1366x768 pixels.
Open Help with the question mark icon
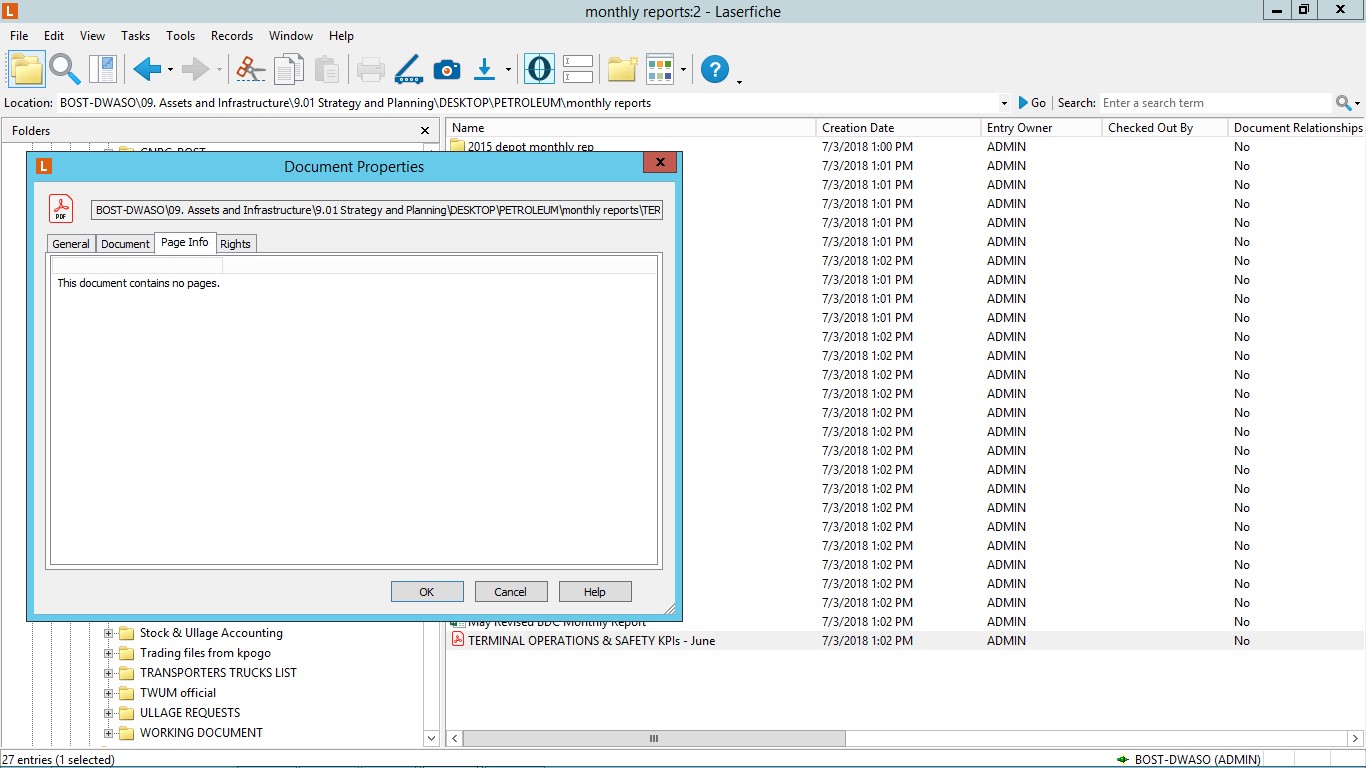[x=715, y=69]
